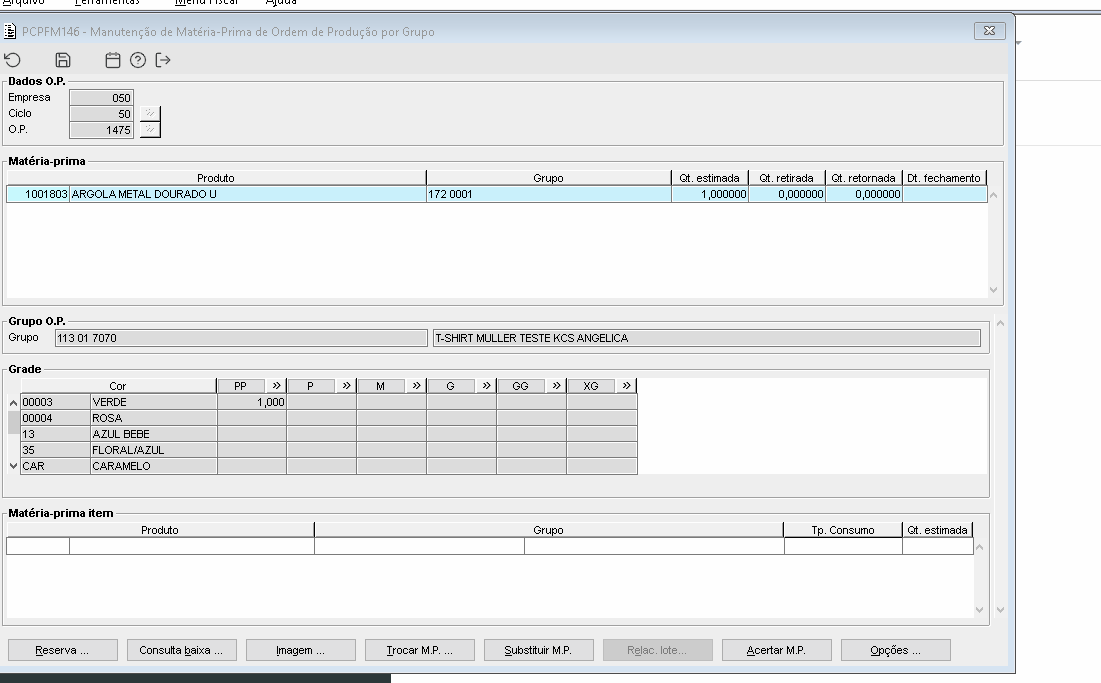Image resolution: width=1101 pixels, height=683 pixels.
Task: Click the Qt. estimada value 1,000000
Action: tap(710, 194)
